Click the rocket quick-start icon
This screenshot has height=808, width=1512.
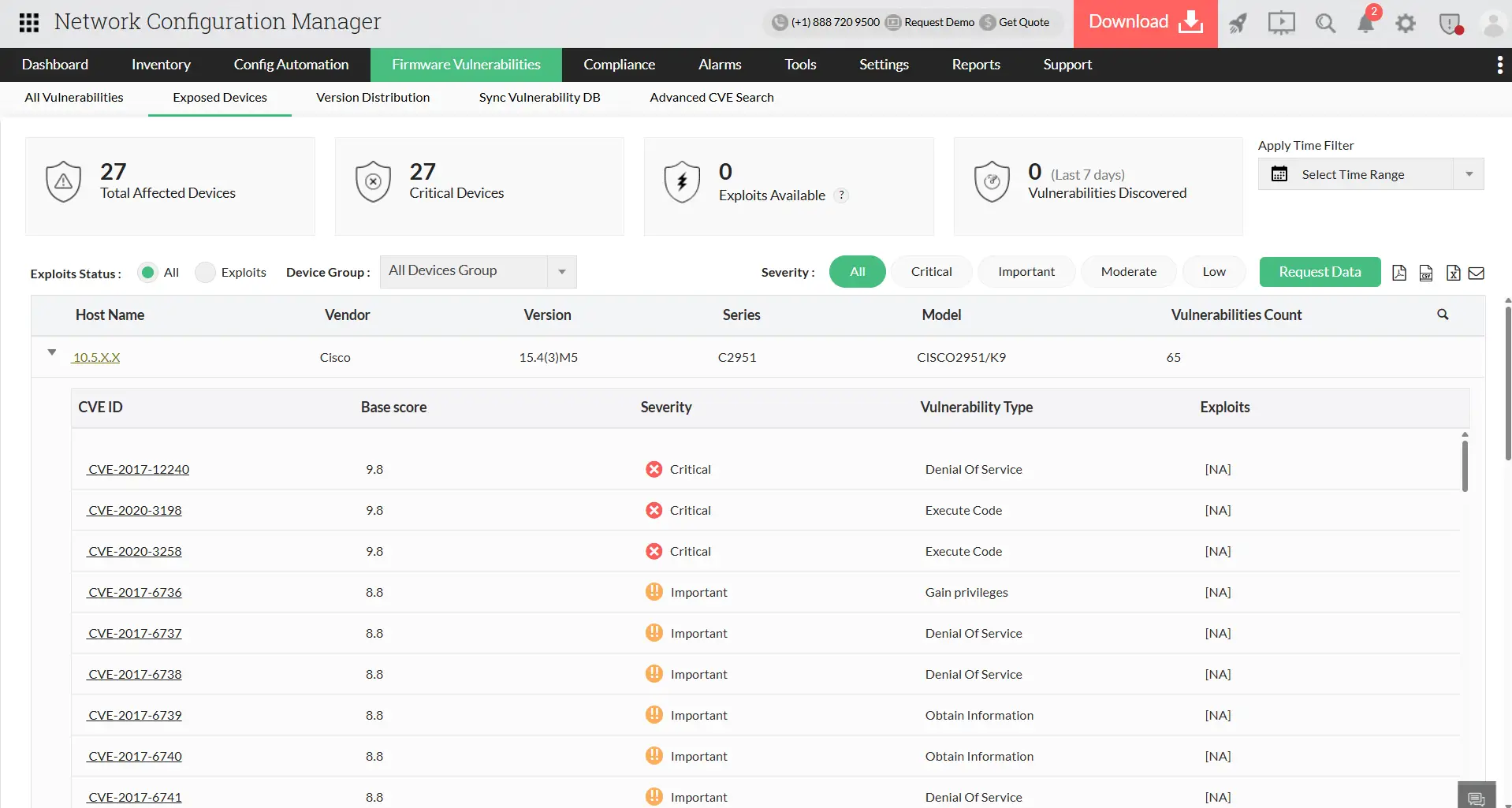pyautogui.click(x=1238, y=24)
